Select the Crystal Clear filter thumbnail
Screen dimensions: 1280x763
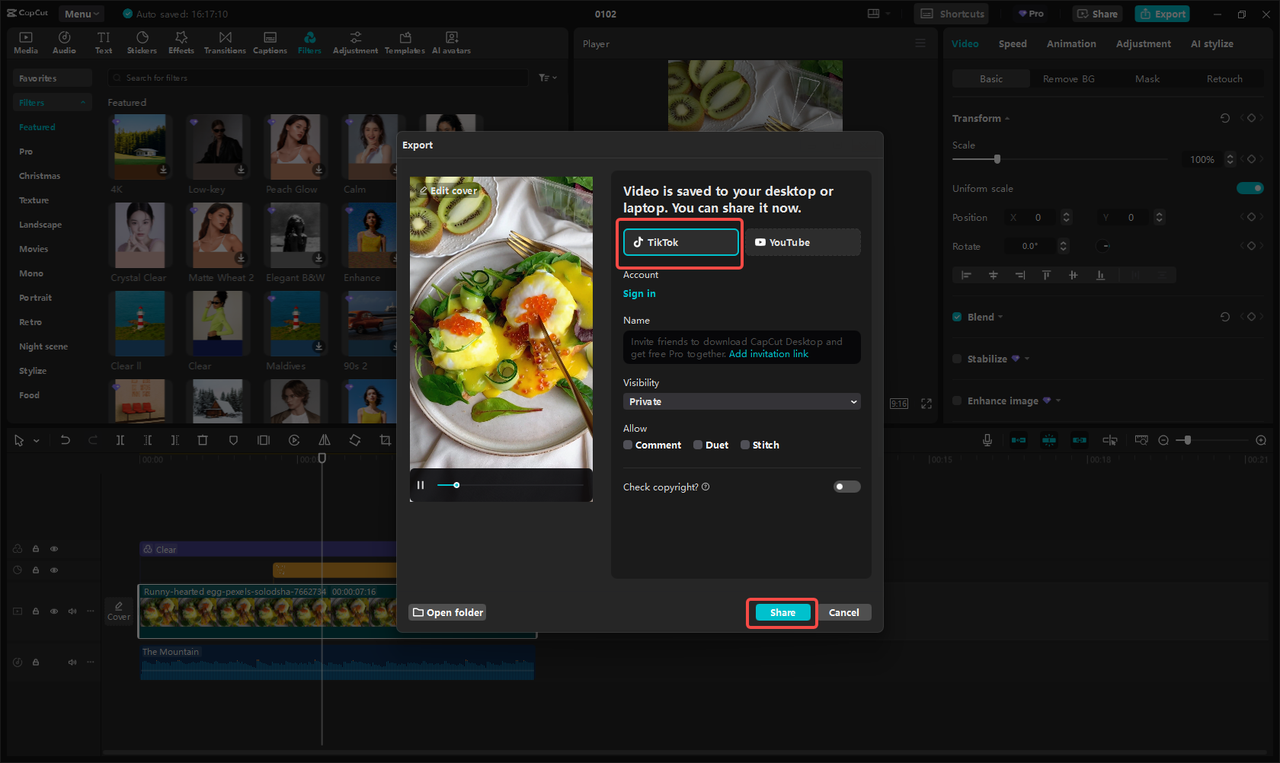(x=140, y=234)
